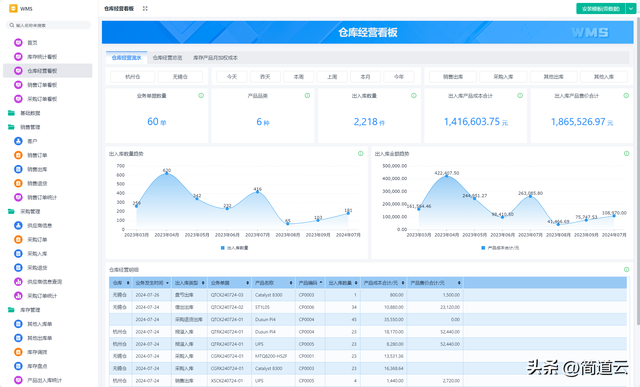Screen dimensions: 640x387
Task: Click the orange 采购订单 form icon
Action: (18, 240)
